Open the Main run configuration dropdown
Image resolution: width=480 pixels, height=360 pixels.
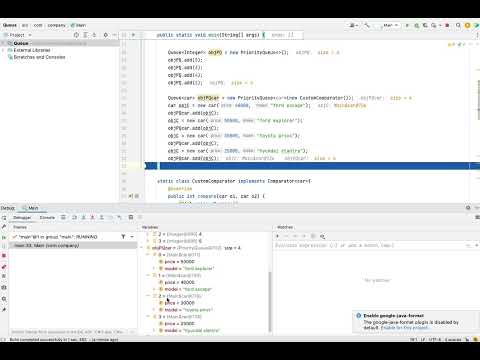pyautogui.click(x=390, y=25)
